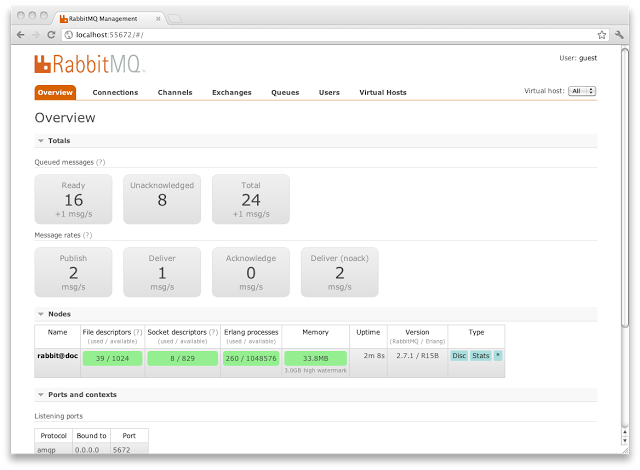Click the browser back arrow
This screenshot has width=640, height=470.
[20, 35]
